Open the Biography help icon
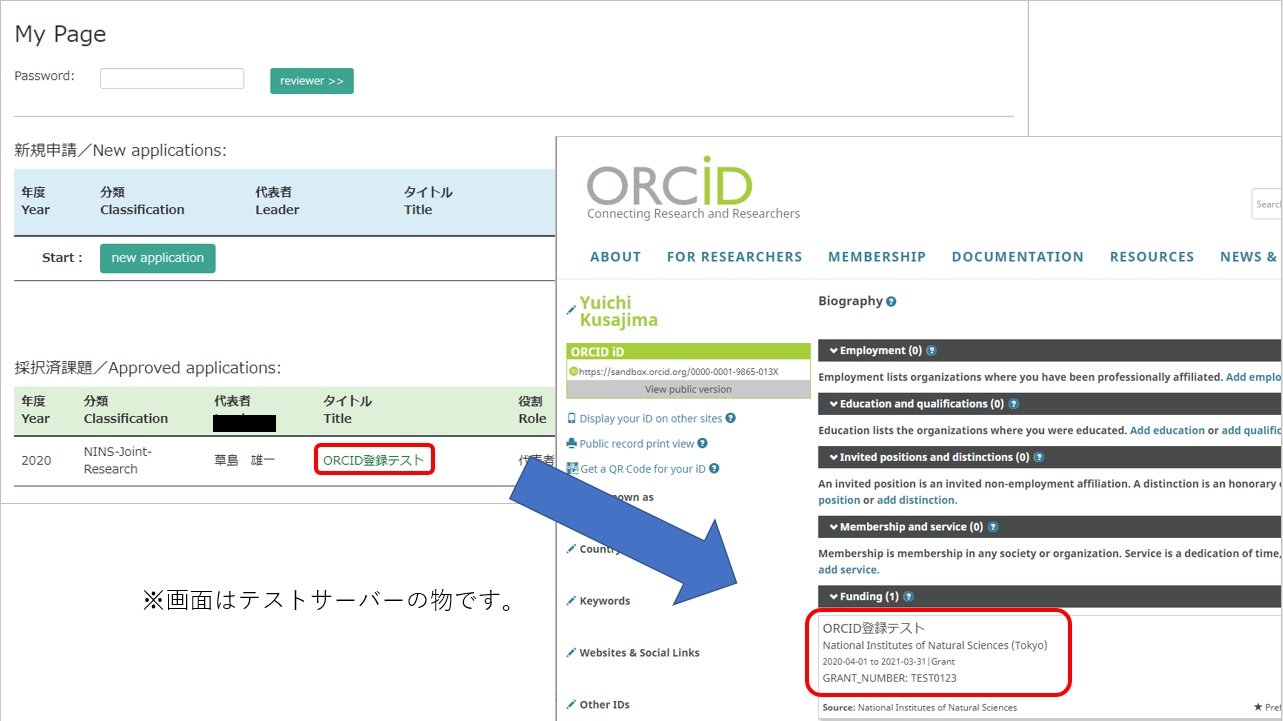The height and width of the screenshot is (721, 1283). pos(891,301)
